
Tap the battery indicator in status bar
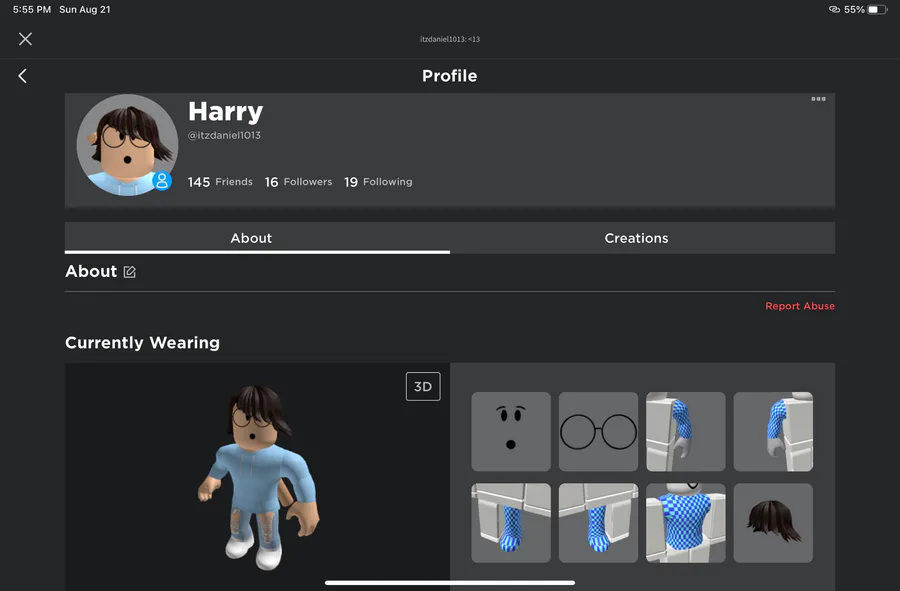click(876, 10)
